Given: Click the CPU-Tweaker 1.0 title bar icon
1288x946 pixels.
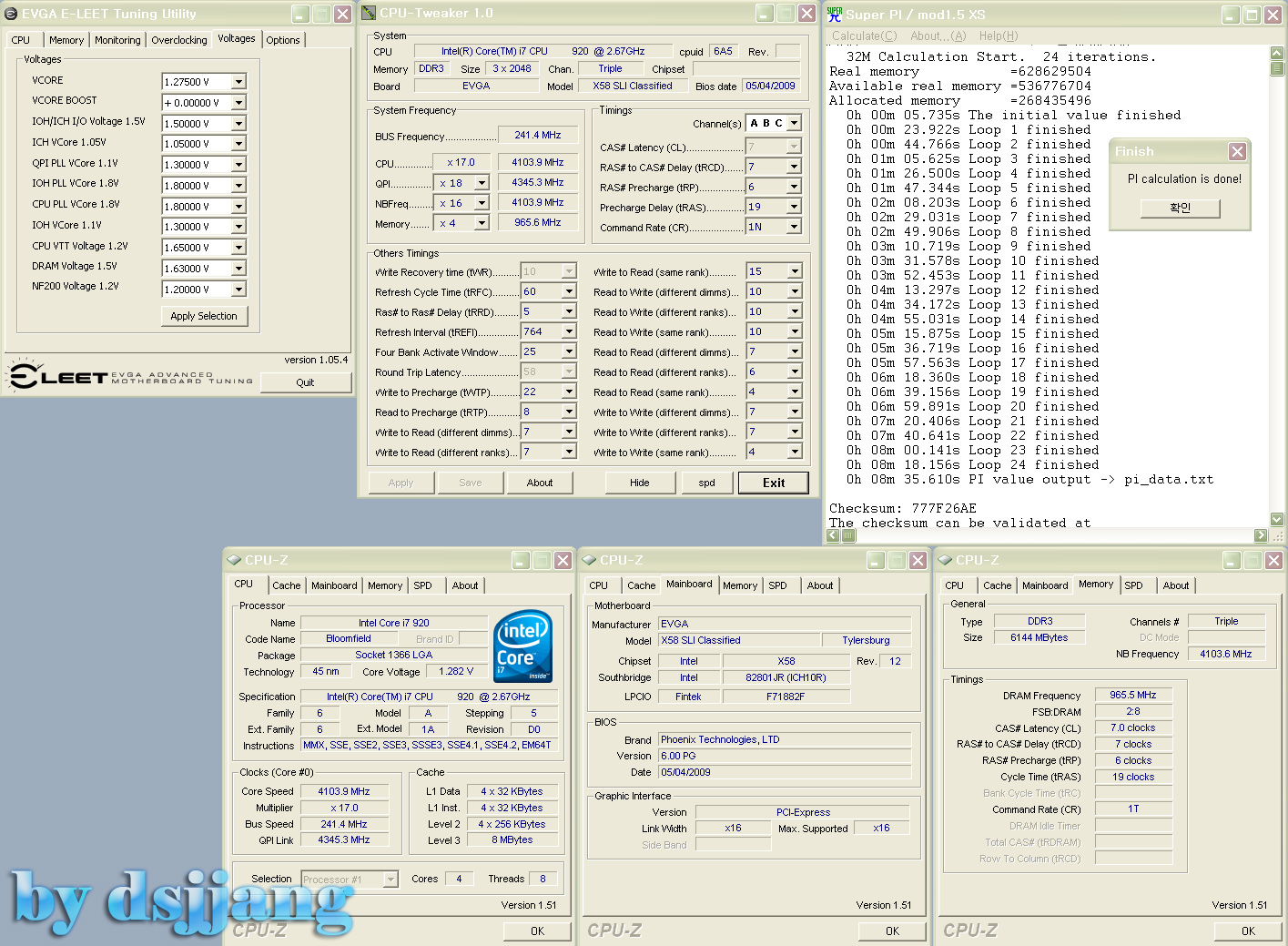Looking at the screenshot, I should click(x=369, y=13).
